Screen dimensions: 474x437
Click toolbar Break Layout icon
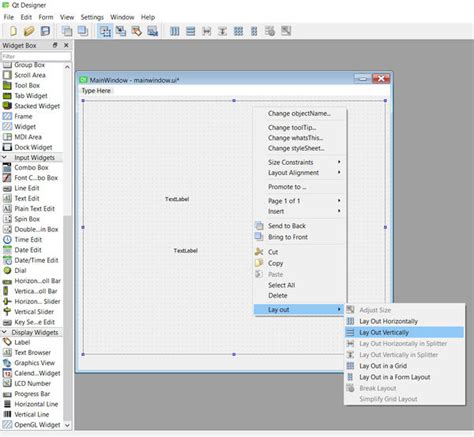(x=270, y=31)
